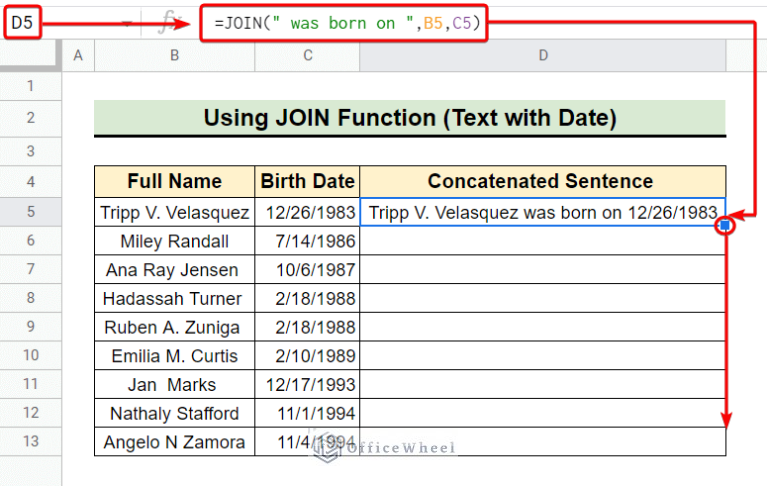Click the blue fill handle on D5
Screen dimensions: 767x486
tap(724, 227)
